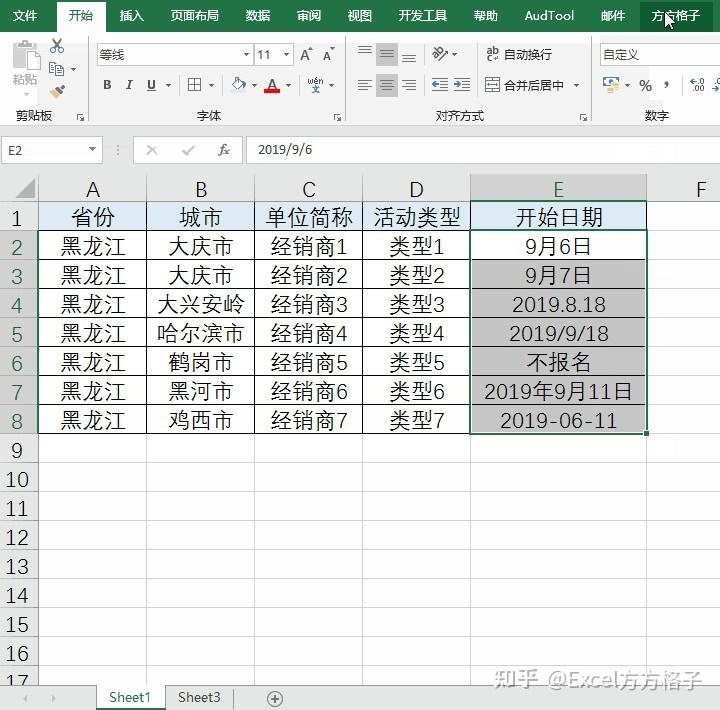
Task: Open the 剪贴板 dialog launcher
Action: tap(80, 118)
